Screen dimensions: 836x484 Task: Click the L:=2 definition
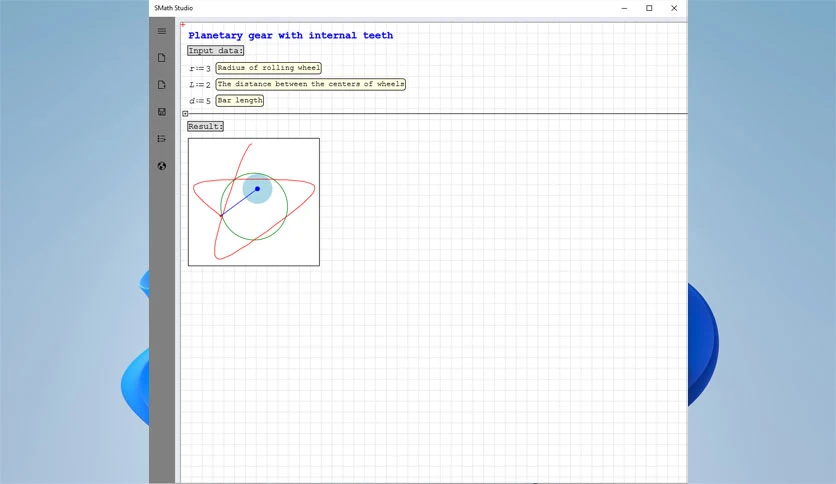(x=200, y=84)
